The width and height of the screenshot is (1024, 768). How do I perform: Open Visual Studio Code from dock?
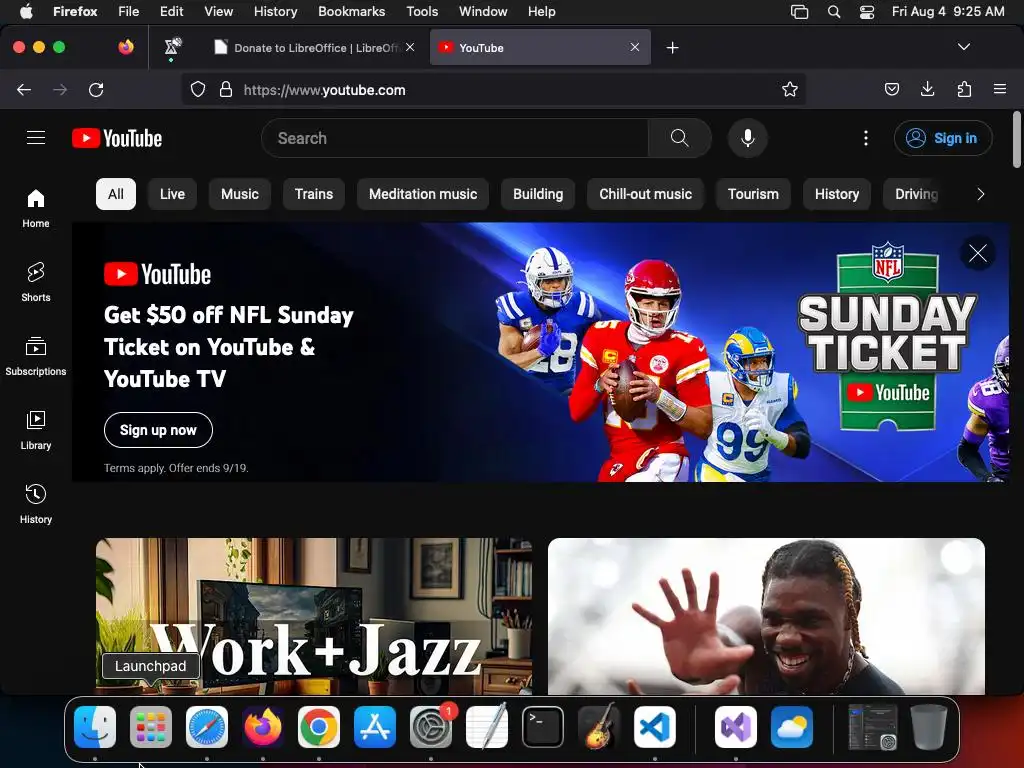(x=654, y=727)
